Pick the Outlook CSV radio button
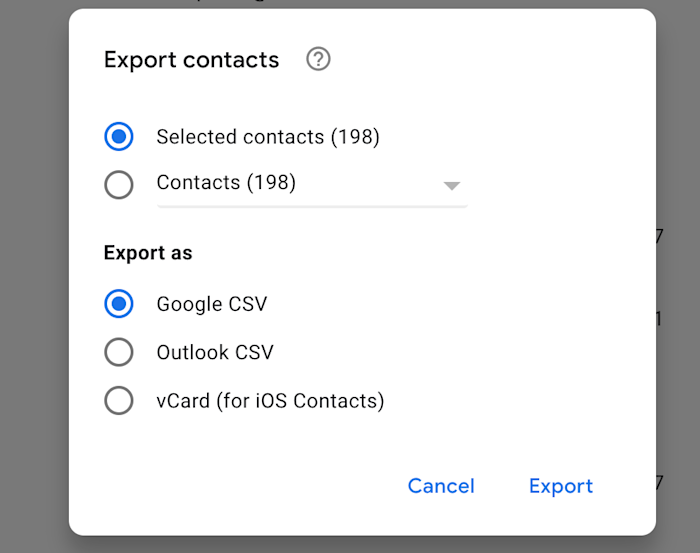 [x=119, y=352]
